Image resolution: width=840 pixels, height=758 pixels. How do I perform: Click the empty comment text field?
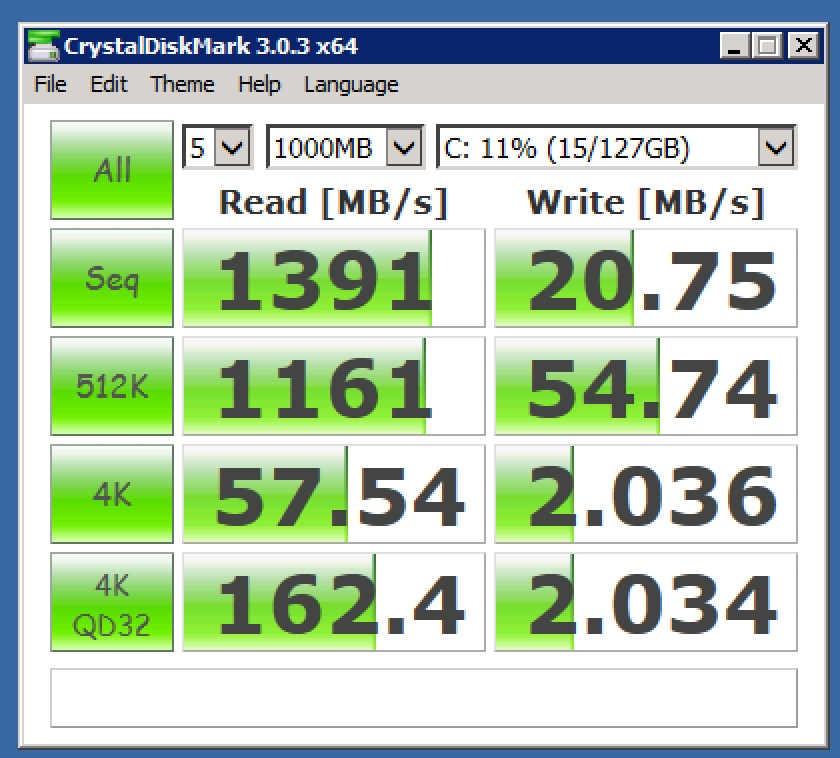423,697
